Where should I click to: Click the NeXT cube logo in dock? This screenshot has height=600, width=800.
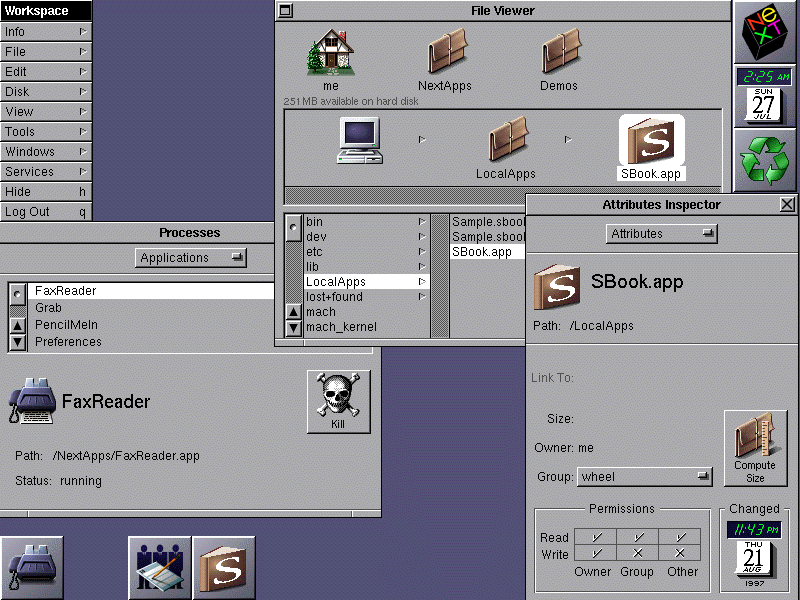pos(765,32)
